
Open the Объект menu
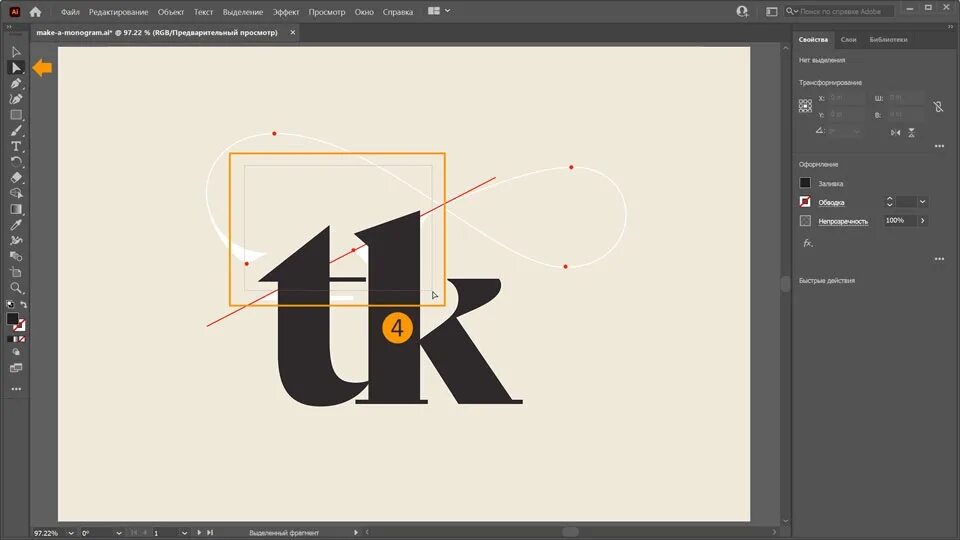tap(171, 12)
